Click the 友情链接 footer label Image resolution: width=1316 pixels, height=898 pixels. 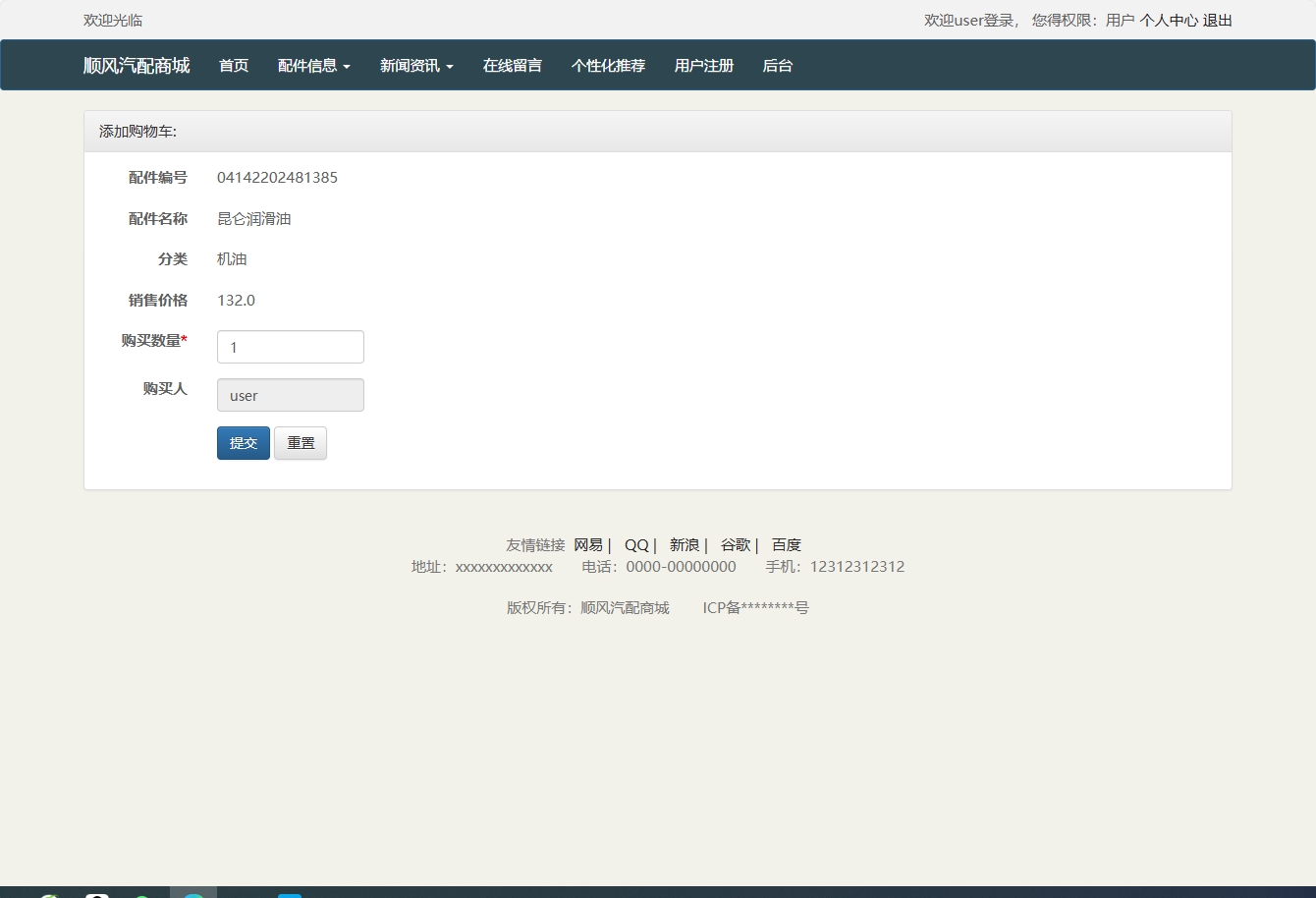tap(535, 545)
